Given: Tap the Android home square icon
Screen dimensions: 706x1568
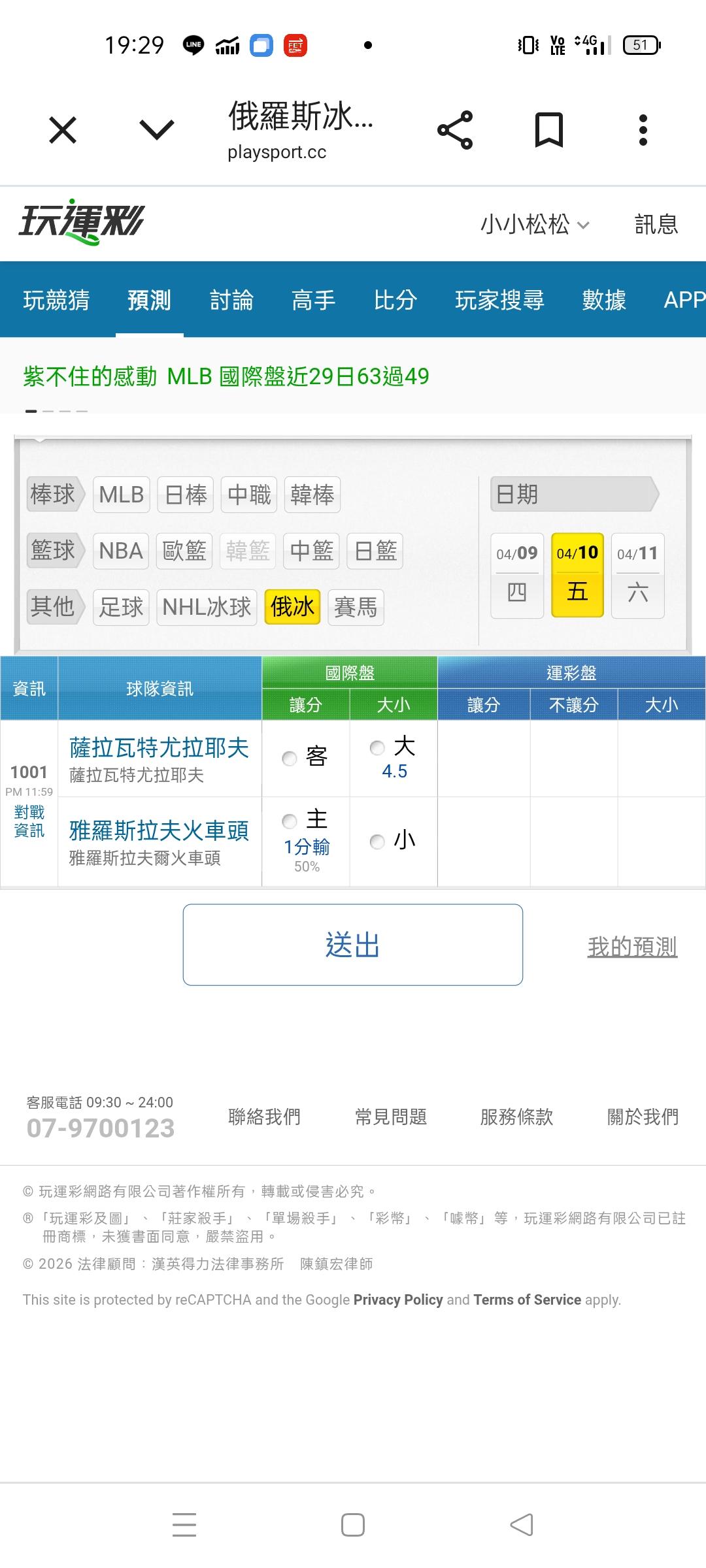Looking at the screenshot, I should (x=353, y=1525).
